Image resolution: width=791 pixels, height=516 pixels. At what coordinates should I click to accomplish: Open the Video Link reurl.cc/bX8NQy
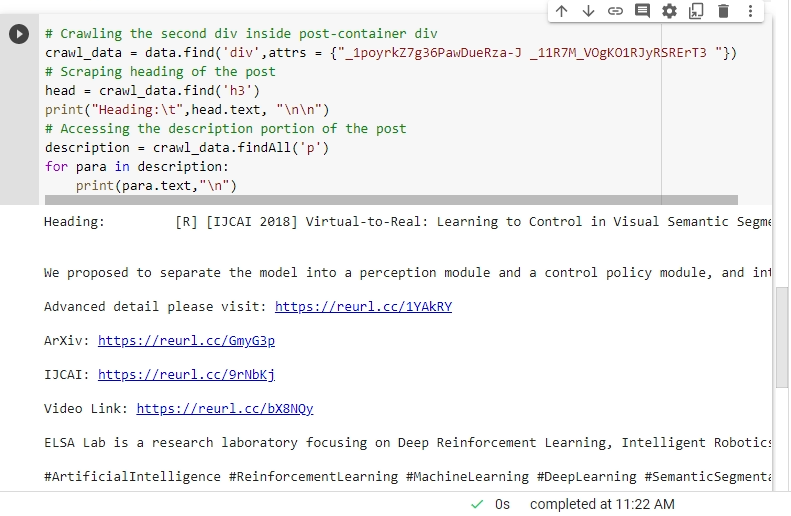[224, 409]
